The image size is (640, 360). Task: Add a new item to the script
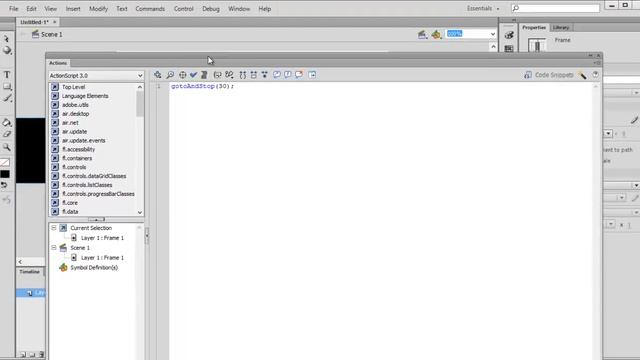pyautogui.click(x=158, y=75)
